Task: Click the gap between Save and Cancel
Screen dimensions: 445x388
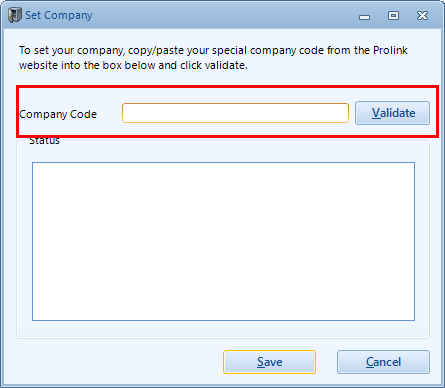Action: 326,362
